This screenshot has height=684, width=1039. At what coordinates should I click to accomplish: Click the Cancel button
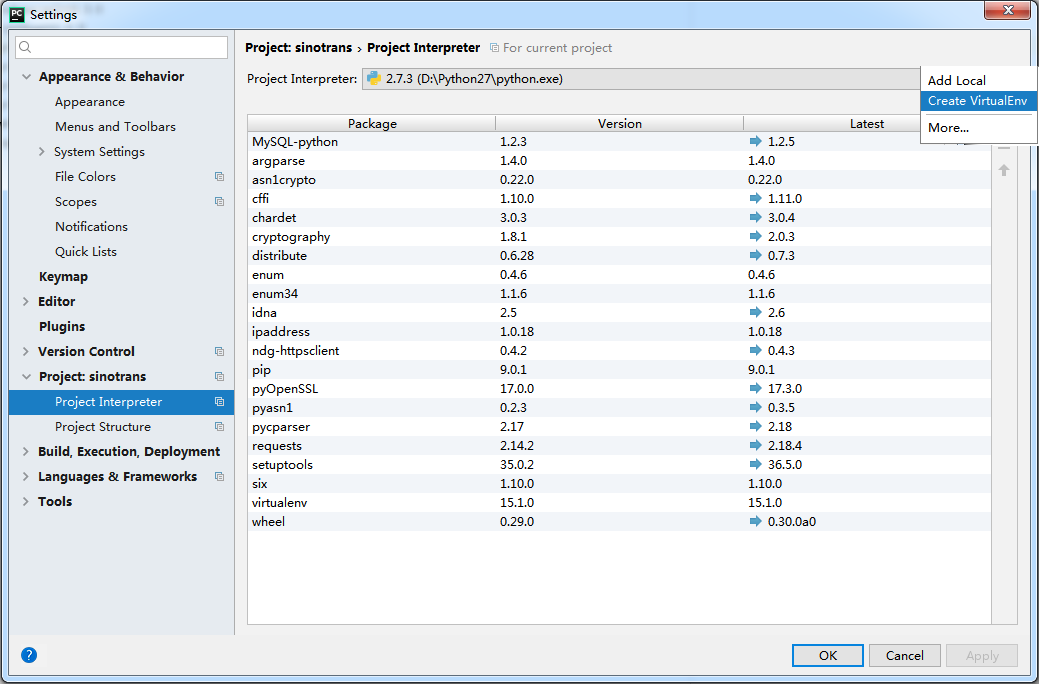904,656
